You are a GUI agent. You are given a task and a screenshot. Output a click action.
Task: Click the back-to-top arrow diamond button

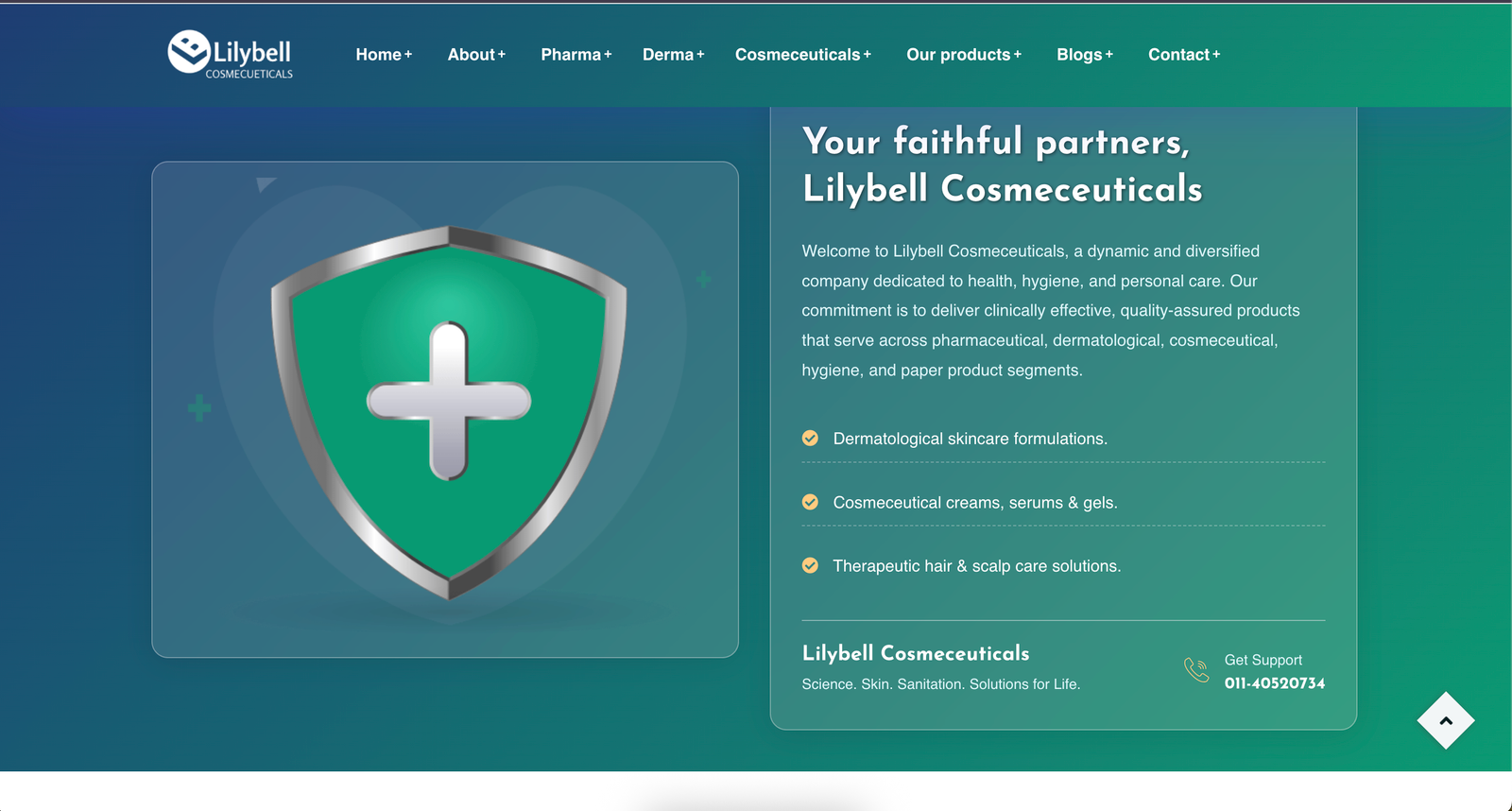(x=1446, y=720)
